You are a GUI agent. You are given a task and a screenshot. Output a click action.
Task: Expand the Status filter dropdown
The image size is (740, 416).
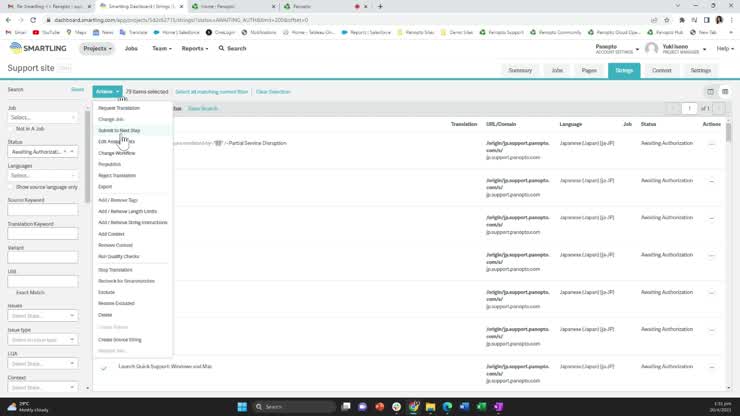(x=42, y=152)
